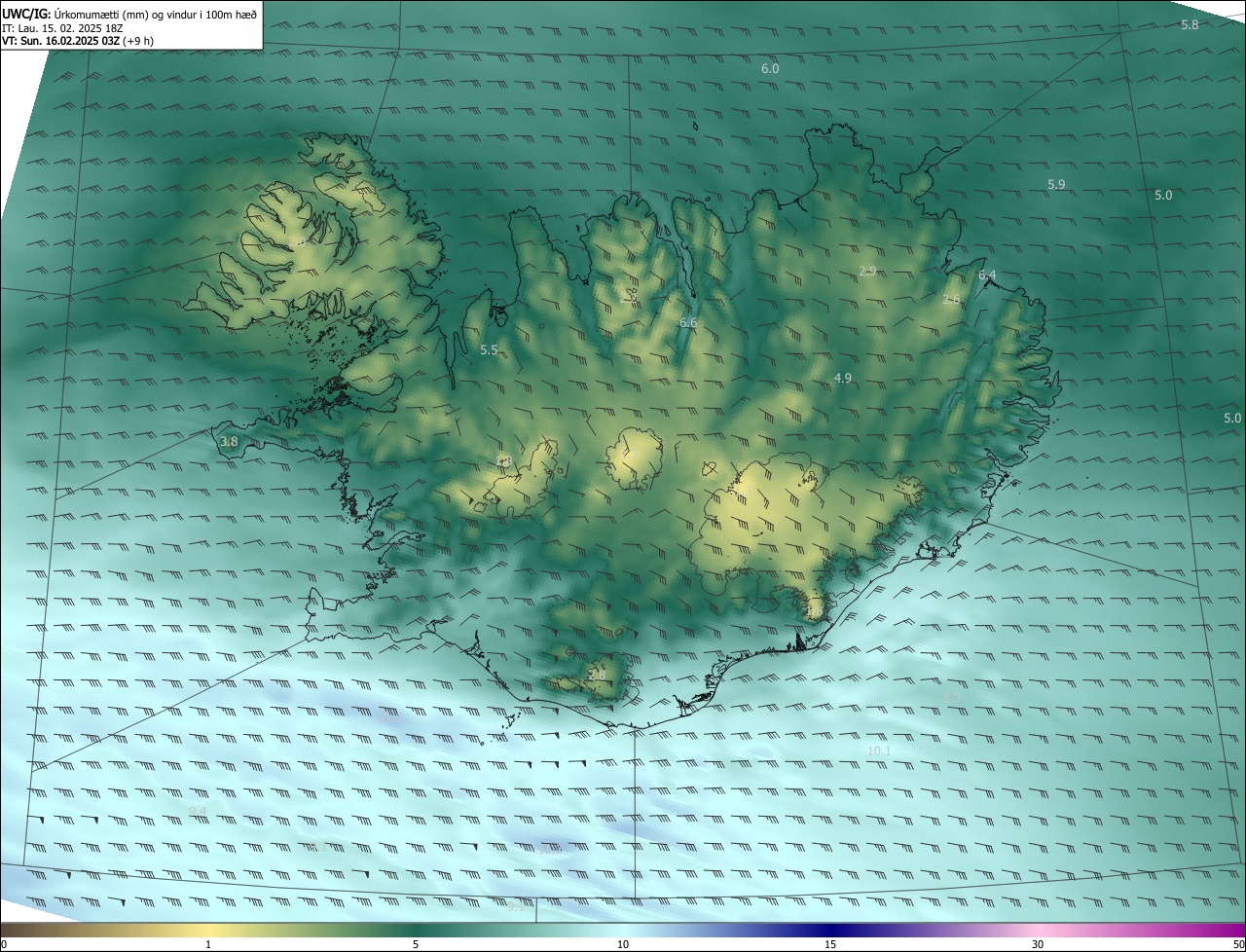Viewport: 1246px width, 952px height.
Task: Click the 6.4 value label on the map
Action: [x=987, y=275]
